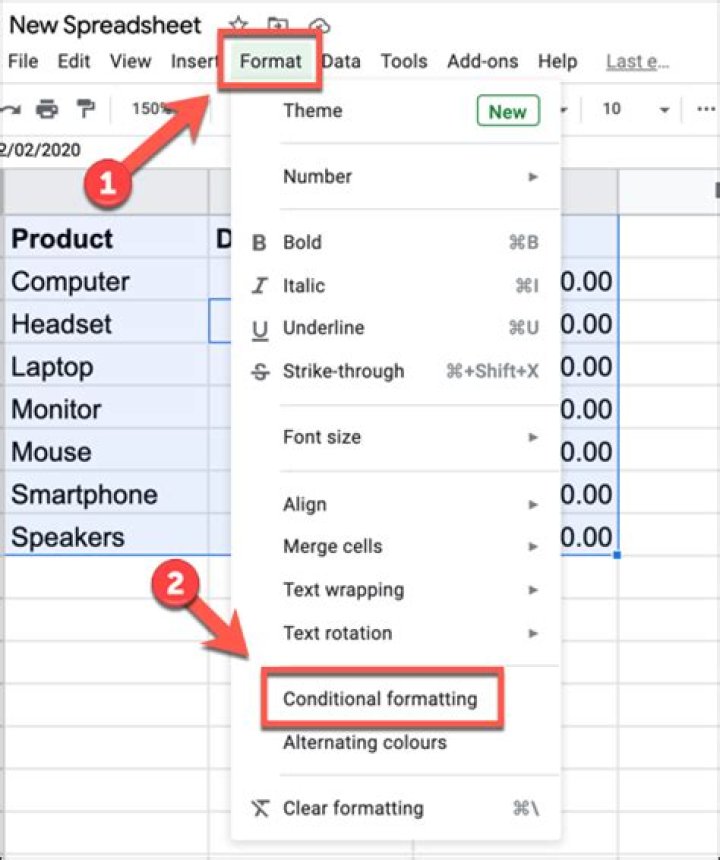720x860 pixels.
Task: Click the redo arrow icon
Action: [x=10, y=109]
